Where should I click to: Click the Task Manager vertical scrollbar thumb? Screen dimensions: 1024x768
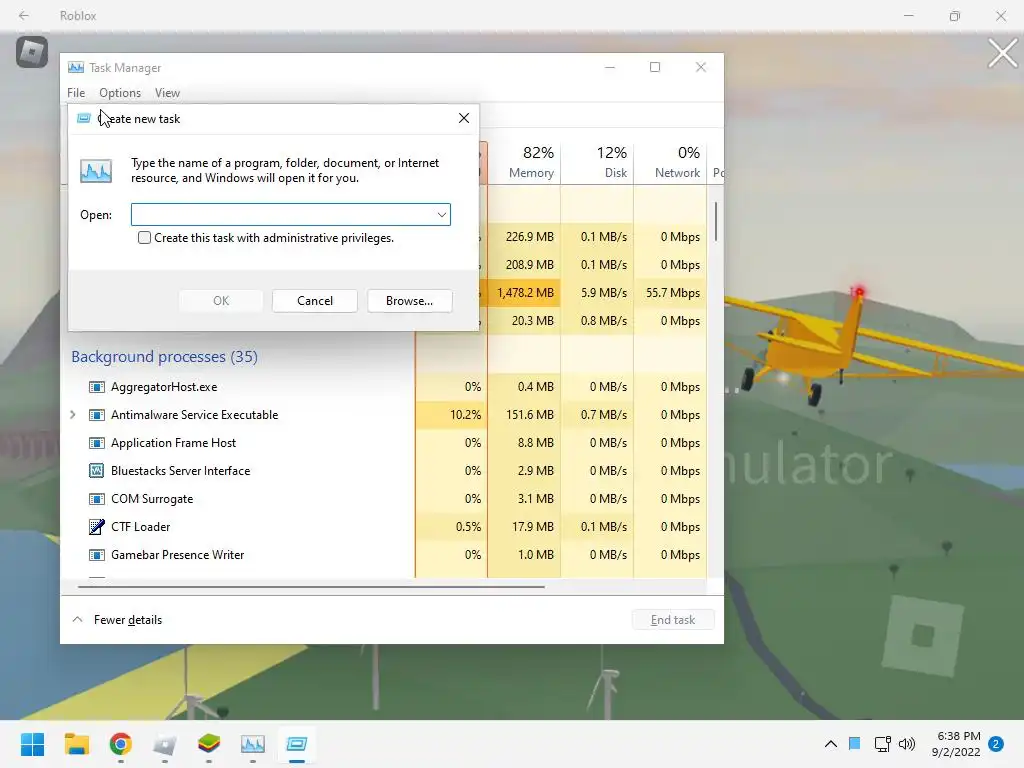coord(716,221)
